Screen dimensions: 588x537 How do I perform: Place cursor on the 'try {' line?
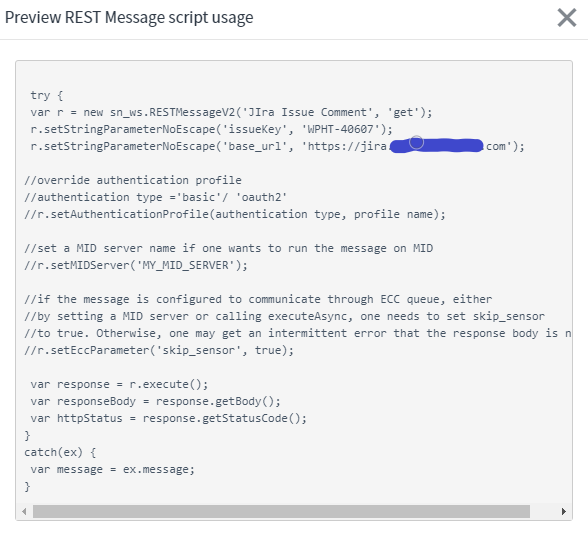pyautogui.click(x=46, y=95)
